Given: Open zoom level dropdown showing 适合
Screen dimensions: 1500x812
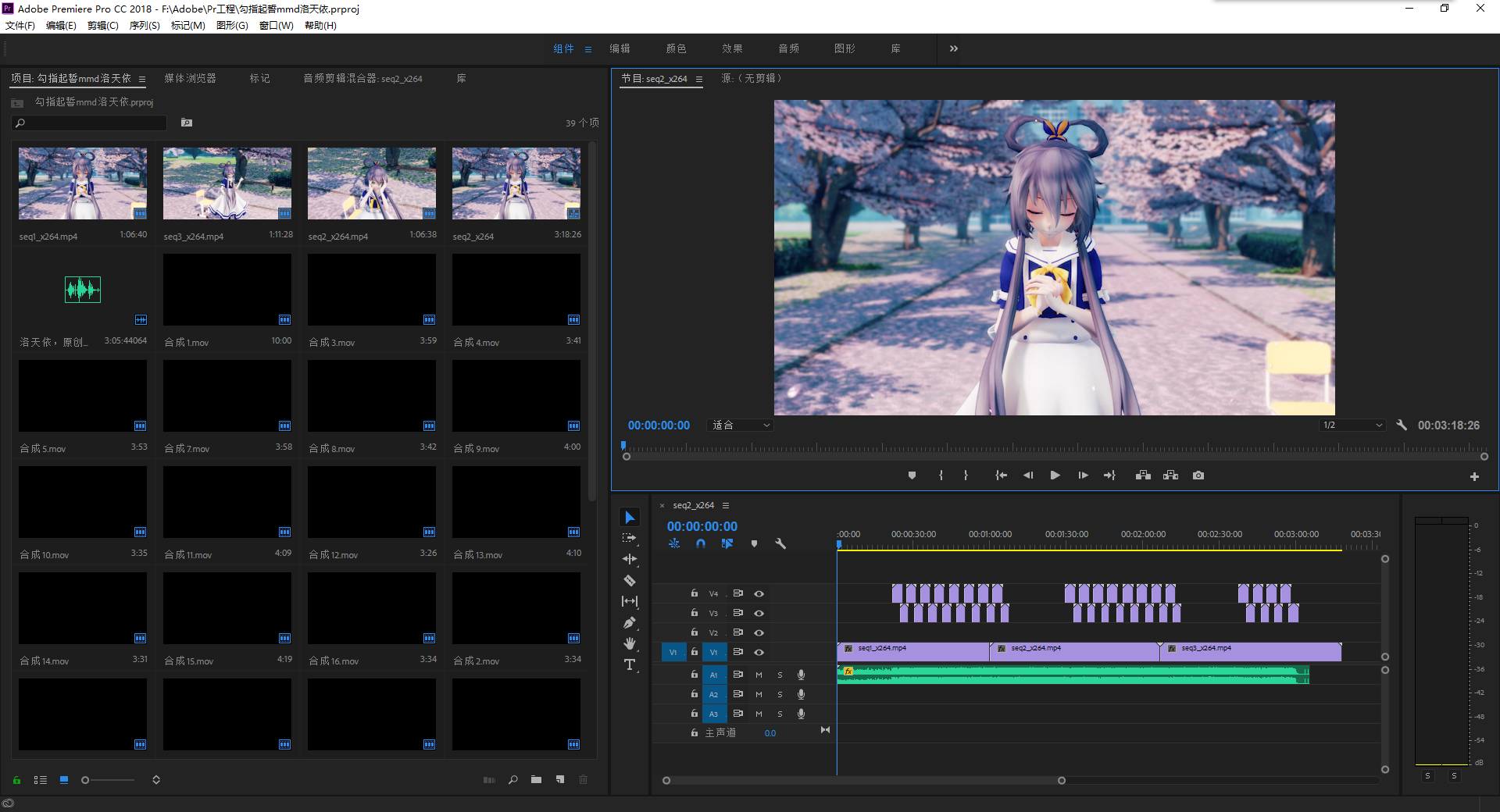Looking at the screenshot, I should point(741,426).
